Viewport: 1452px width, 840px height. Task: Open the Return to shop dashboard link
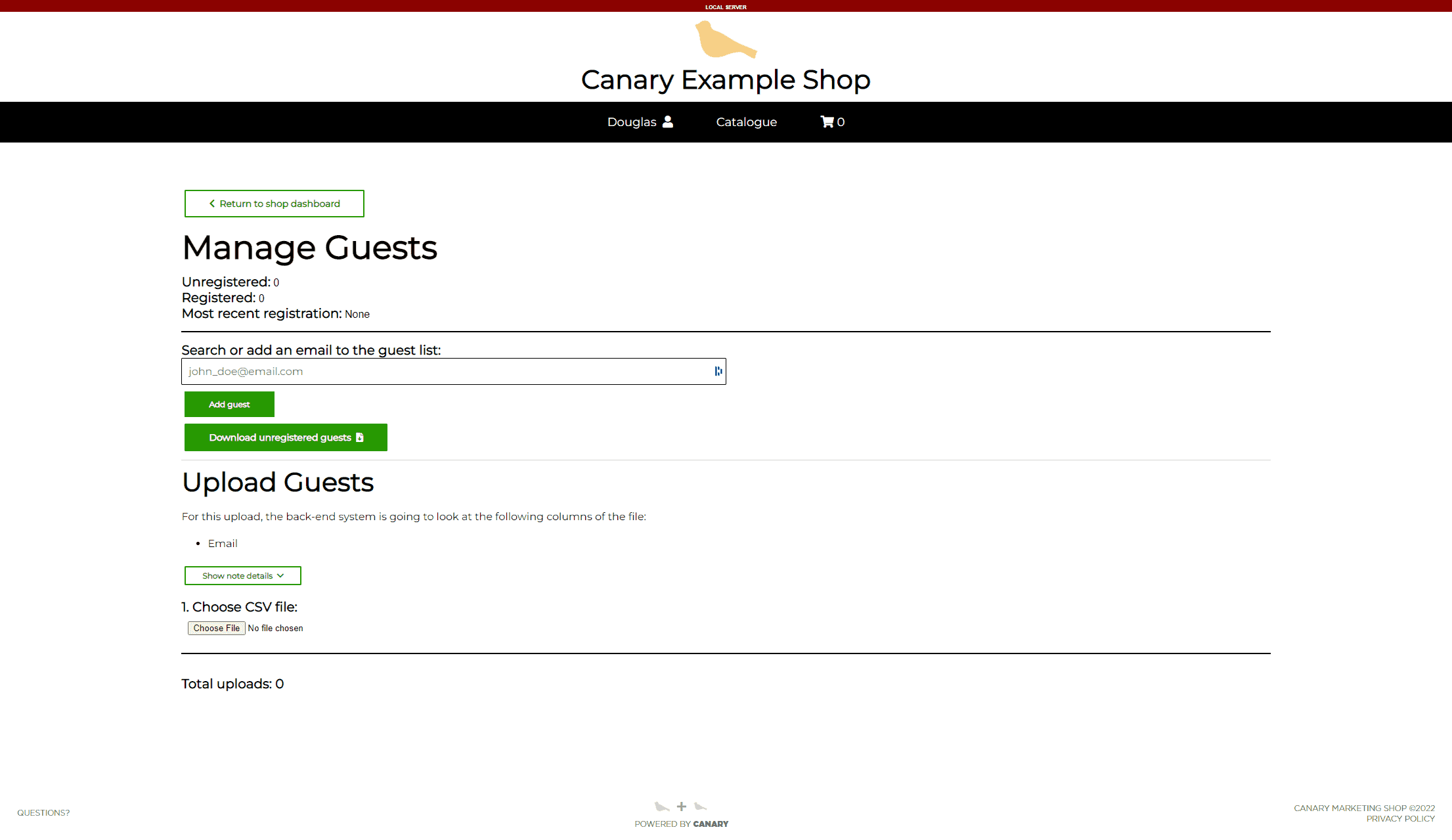click(x=275, y=204)
